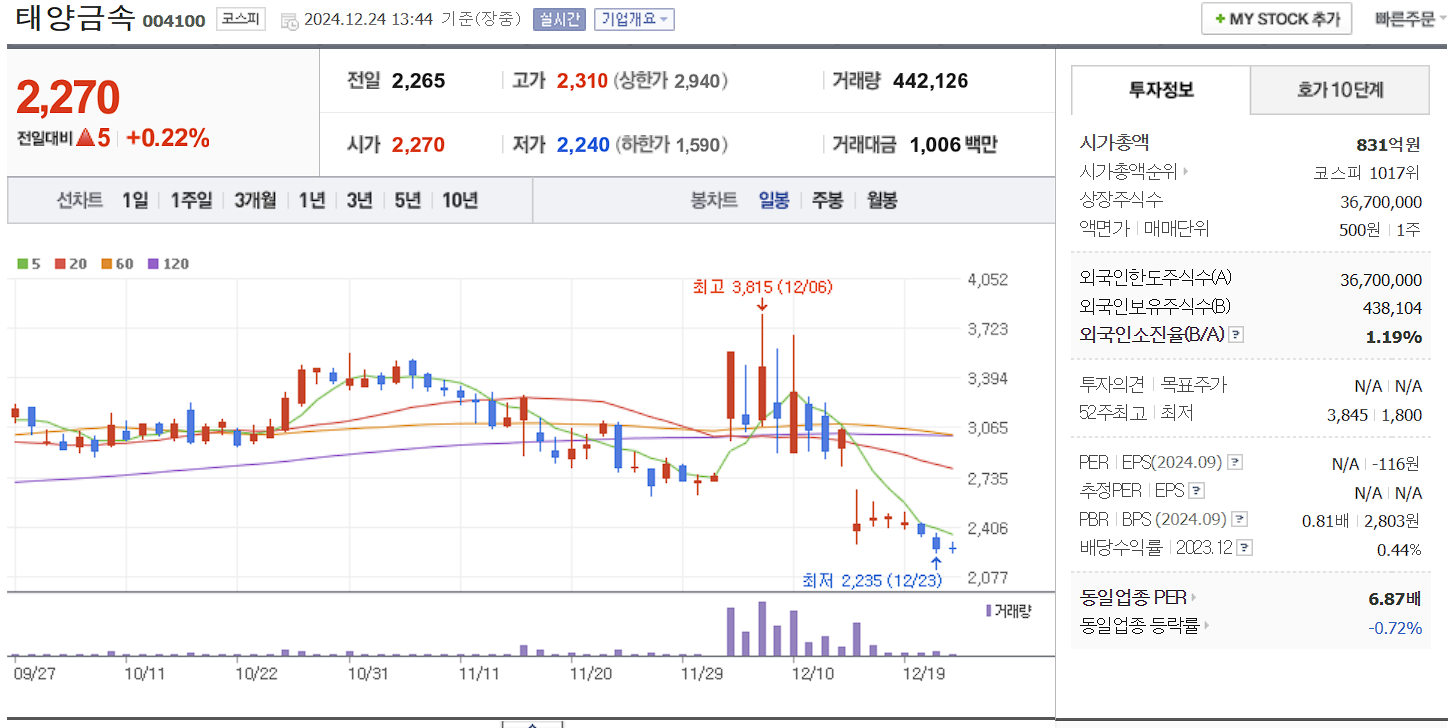Click the 거래량 legend icon below the chart
The width and height of the screenshot is (1450, 728).
(x=987, y=611)
